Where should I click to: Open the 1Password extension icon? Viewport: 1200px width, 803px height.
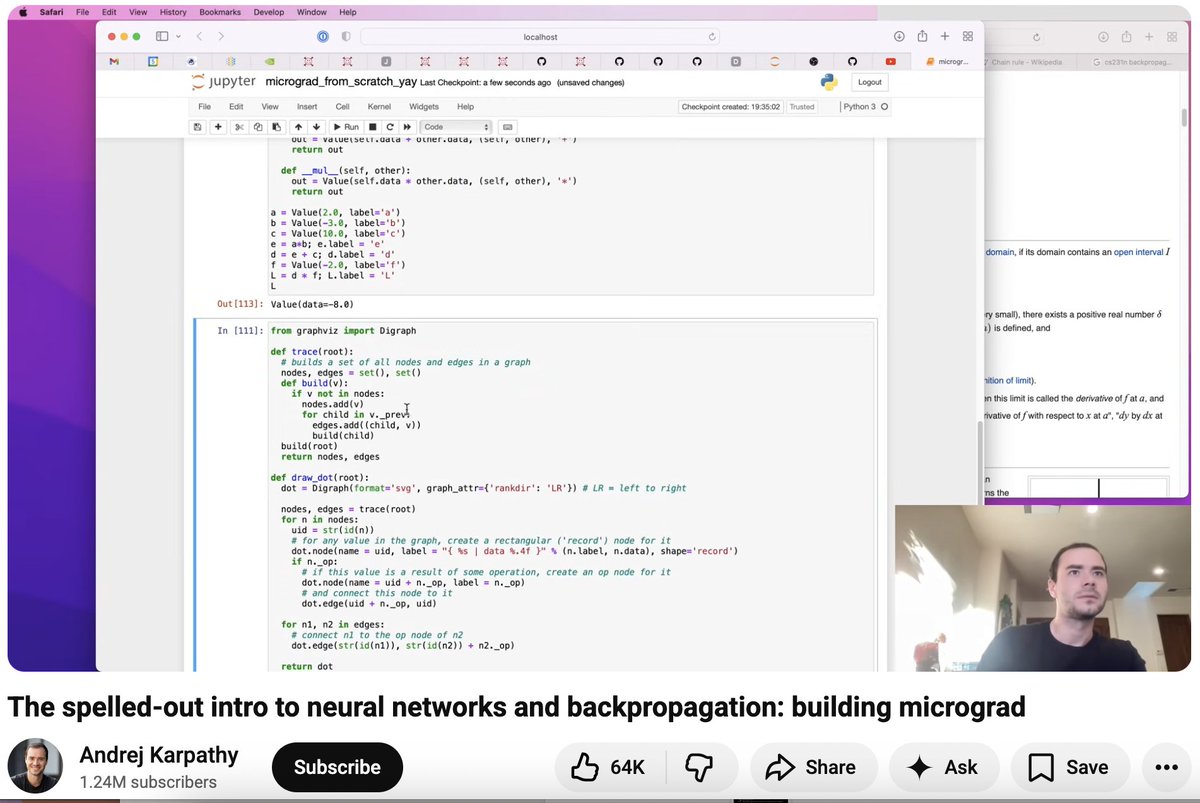[x=323, y=36]
